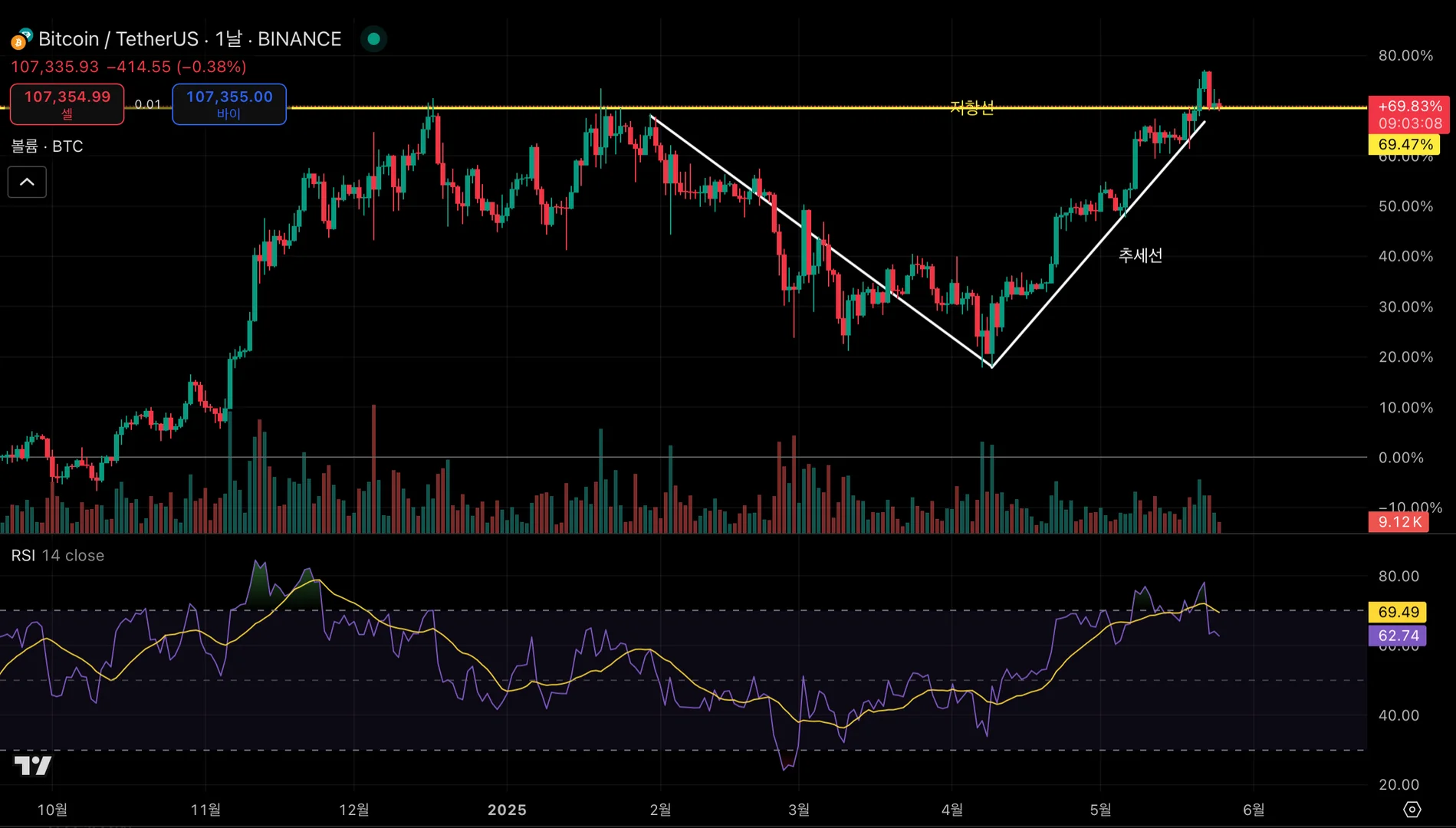Click the 50.00% tick on price scale
The width and height of the screenshot is (1456, 828).
coord(1405,206)
